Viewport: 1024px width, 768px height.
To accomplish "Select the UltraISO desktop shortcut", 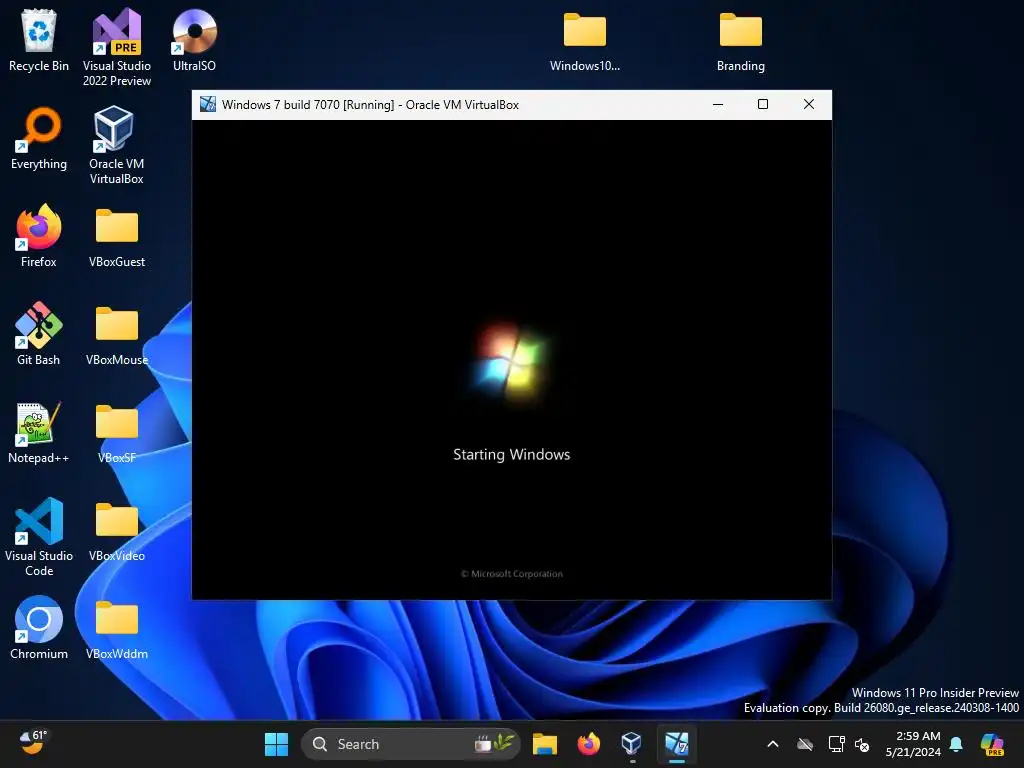I will pos(194,40).
